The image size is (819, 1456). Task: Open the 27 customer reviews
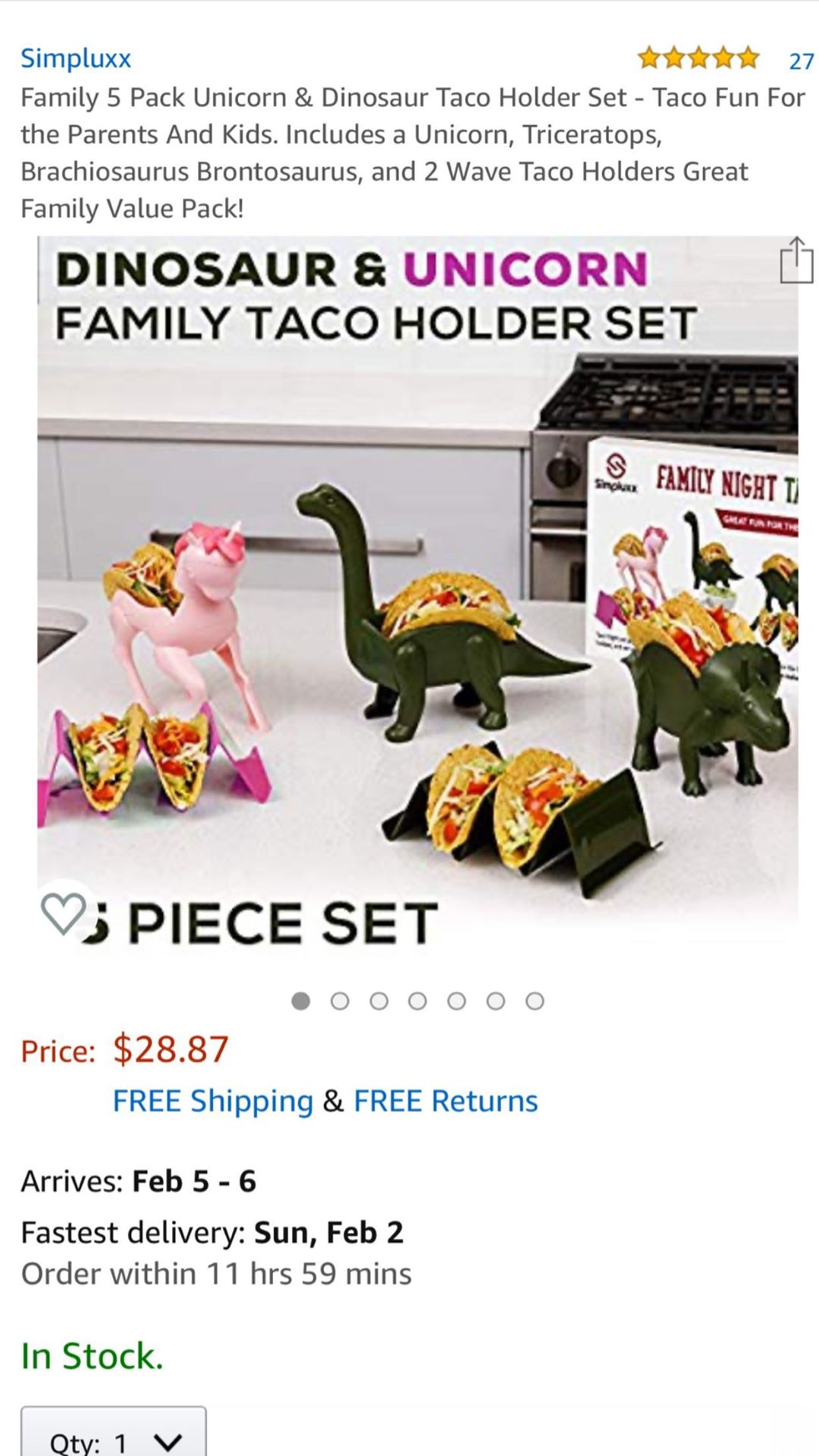pyautogui.click(x=802, y=61)
